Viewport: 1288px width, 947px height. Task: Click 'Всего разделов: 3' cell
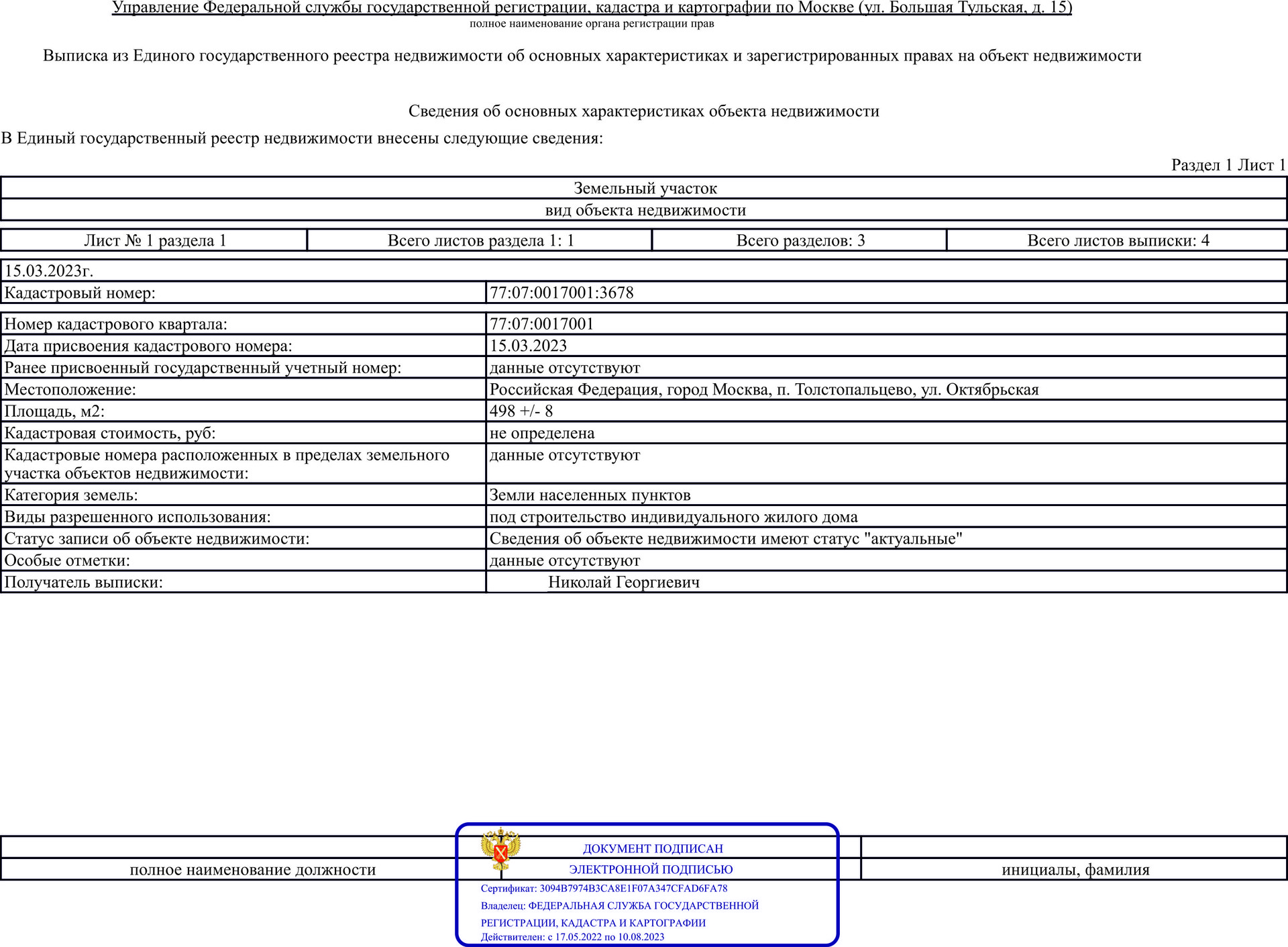click(800, 241)
